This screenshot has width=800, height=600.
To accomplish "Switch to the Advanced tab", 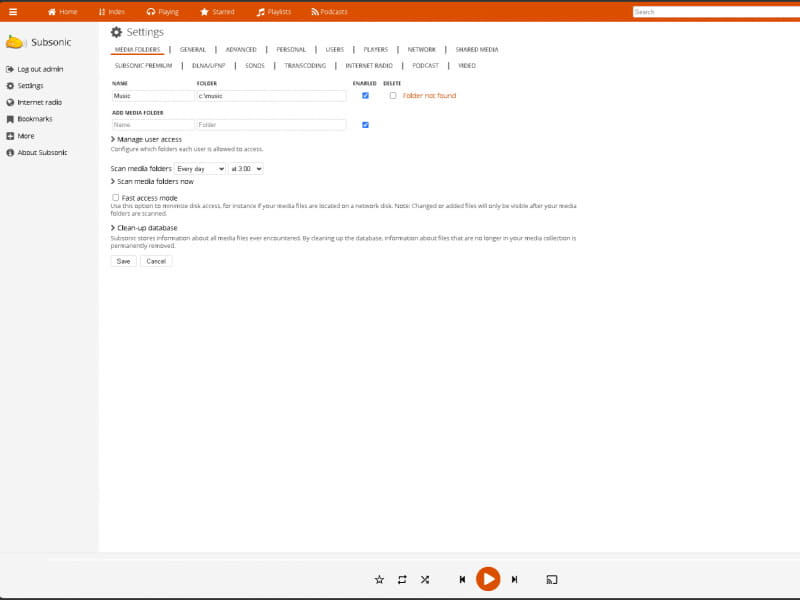I will click(241, 49).
